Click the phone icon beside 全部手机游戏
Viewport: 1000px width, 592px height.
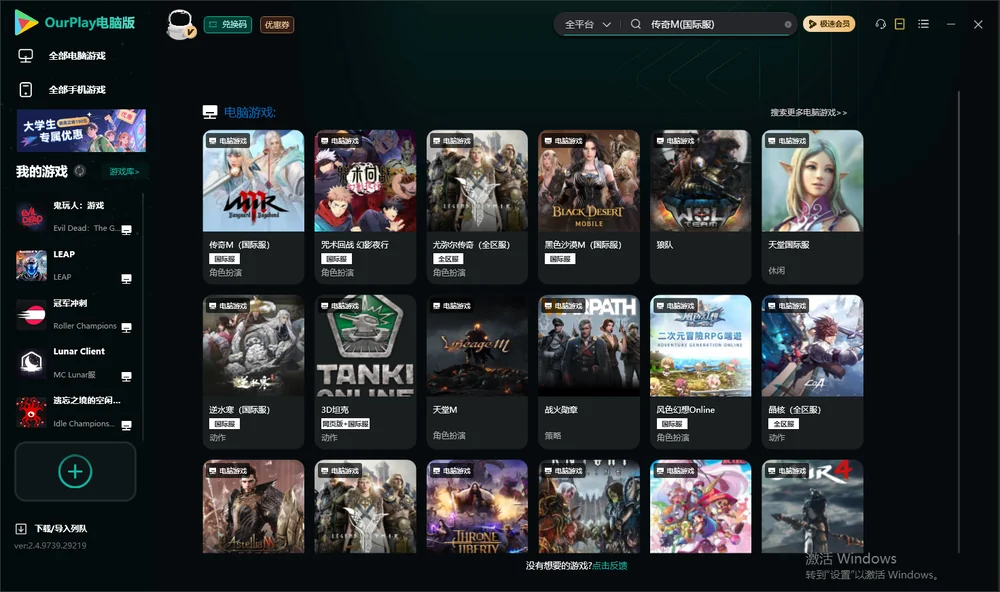point(26,90)
